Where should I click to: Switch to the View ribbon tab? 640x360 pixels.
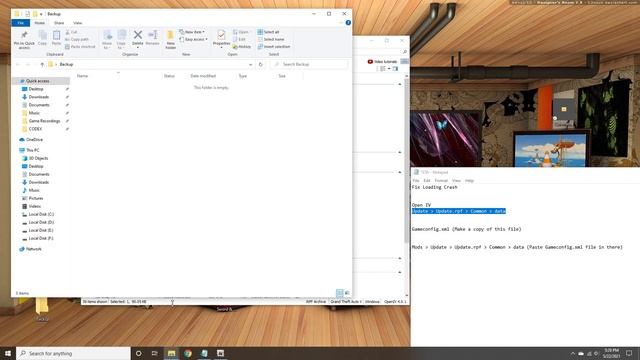pyautogui.click(x=78, y=23)
